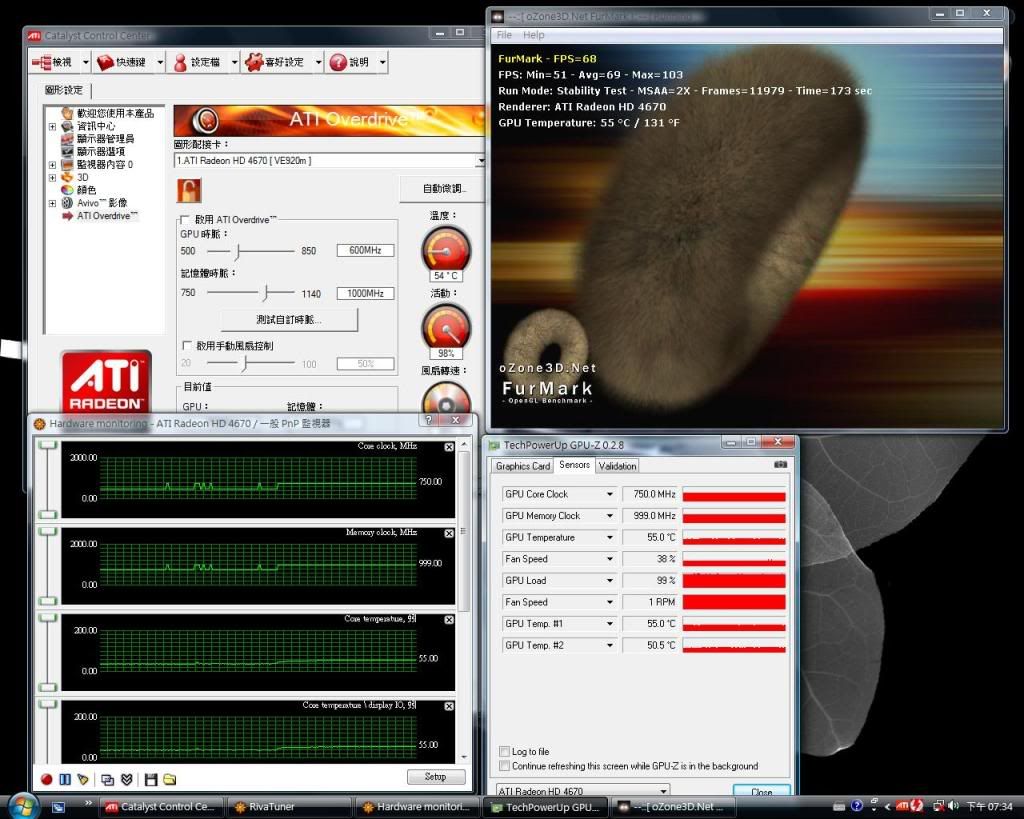
Task: Open the Help menu in FurMark
Action: coord(534,35)
